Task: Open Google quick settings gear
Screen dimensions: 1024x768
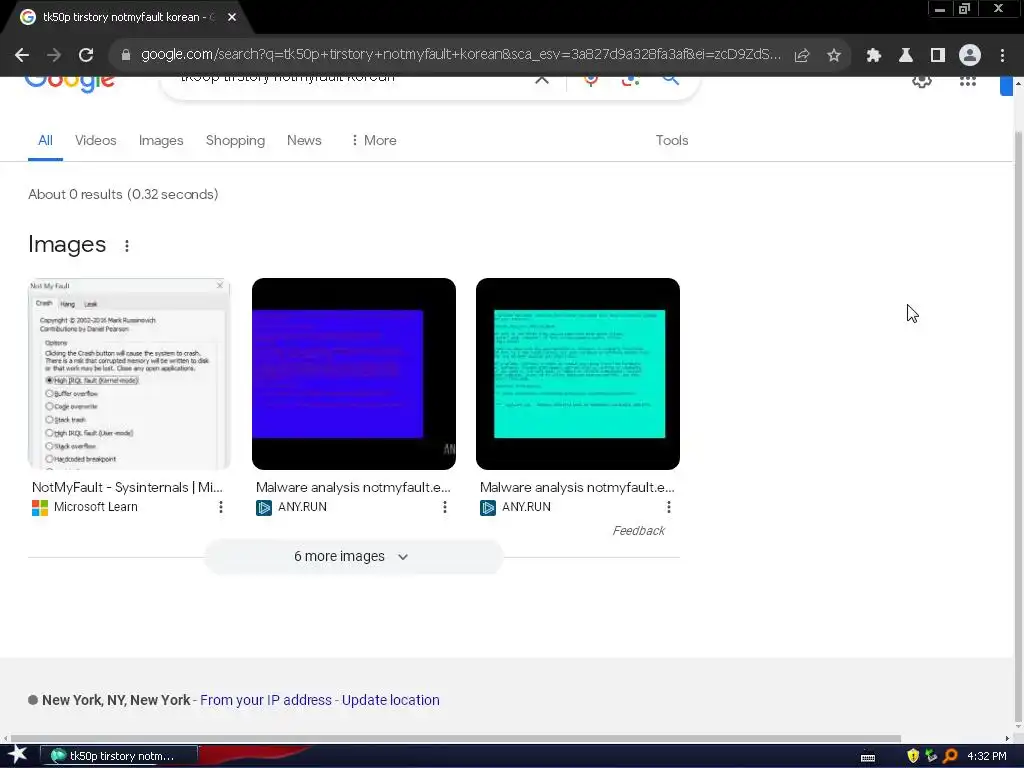Action: 921,82
